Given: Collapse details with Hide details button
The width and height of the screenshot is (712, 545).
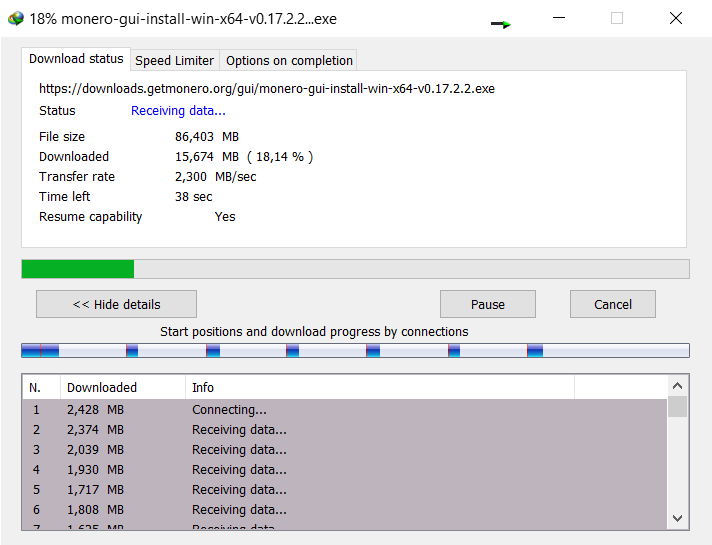Looking at the screenshot, I should coord(116,304).
